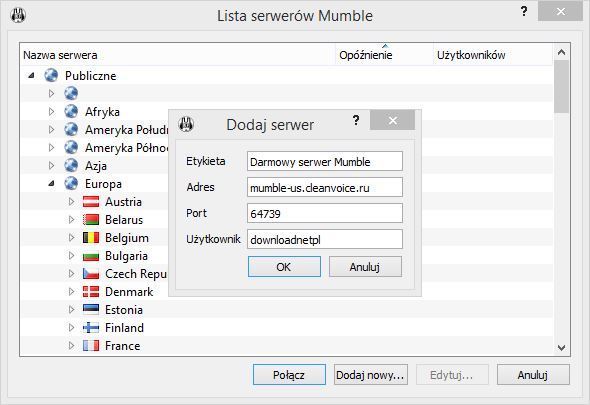Expand the France server list
The image size is (590, 405).
click(71, 346)
